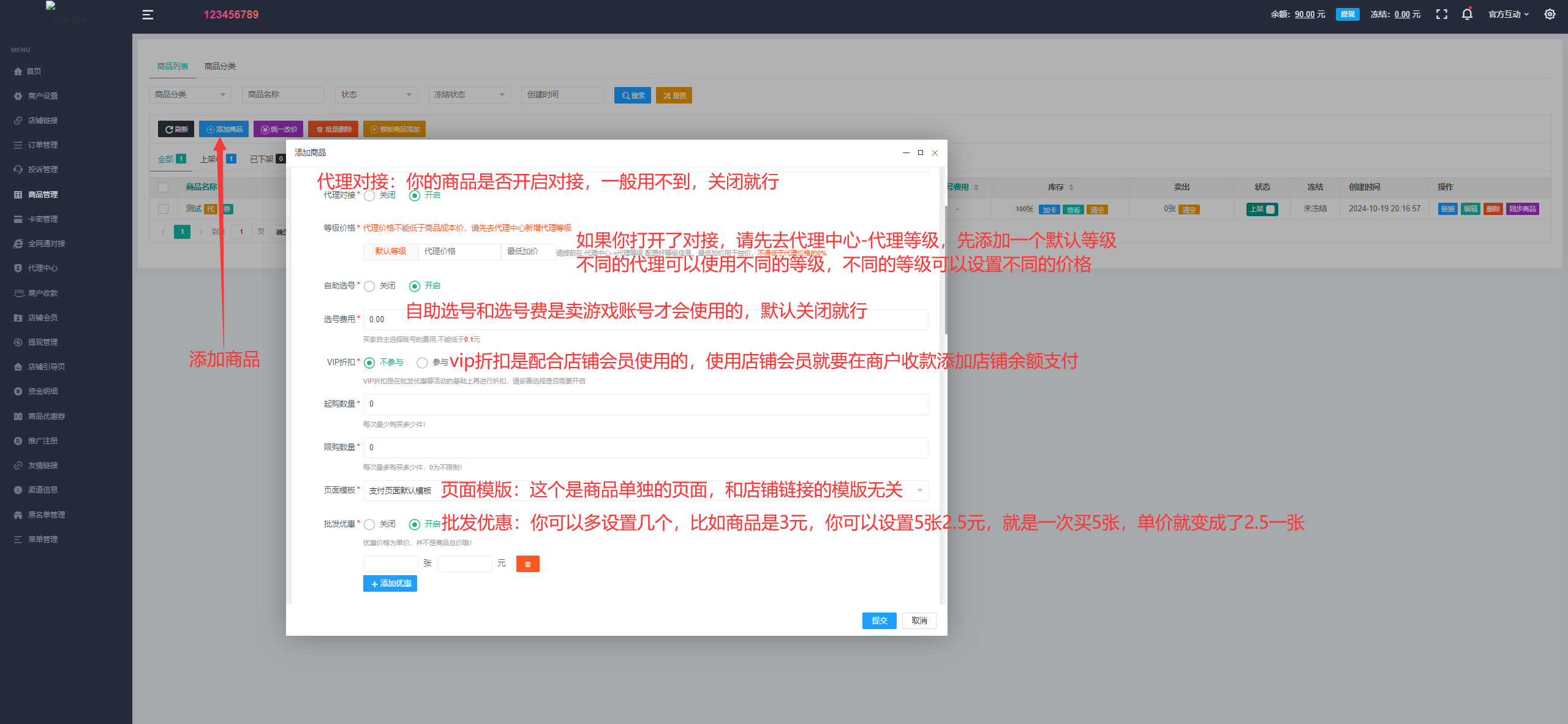
Task: Show the 全部 products tab
Action: click(171, 159)
